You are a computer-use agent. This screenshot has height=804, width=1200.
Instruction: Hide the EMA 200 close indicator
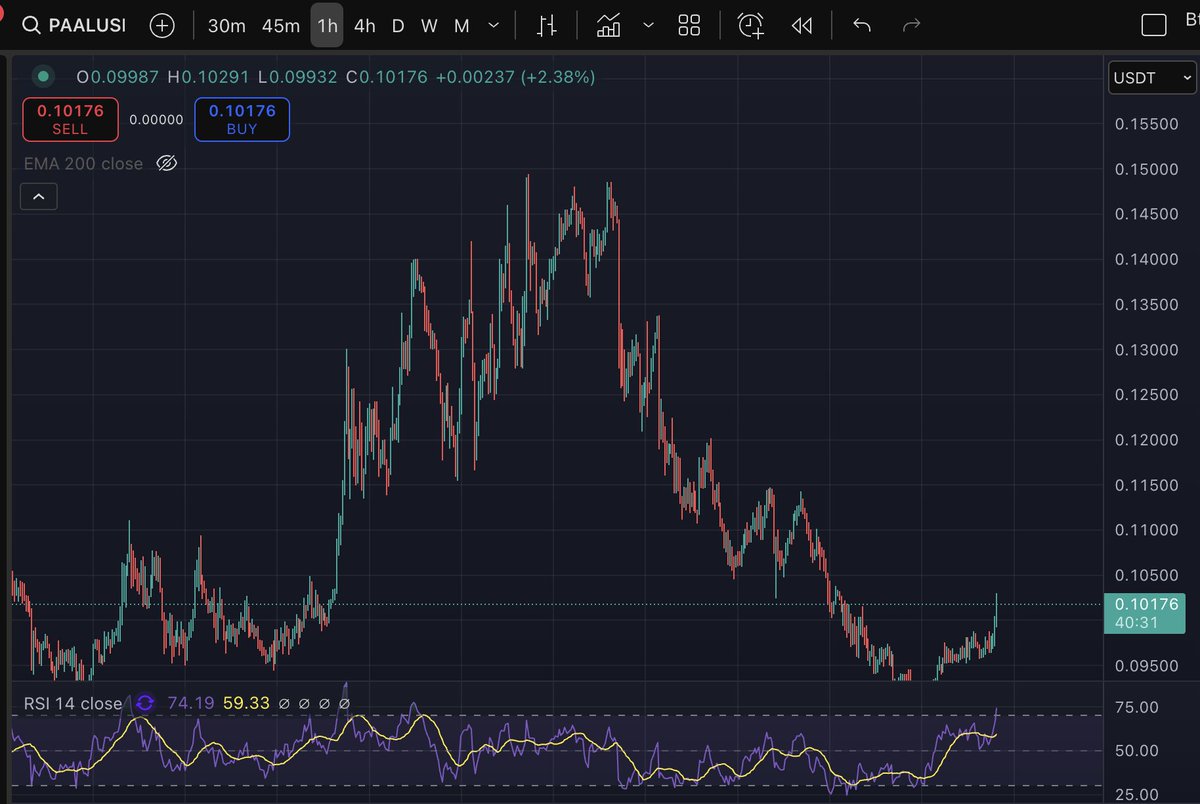167,162
